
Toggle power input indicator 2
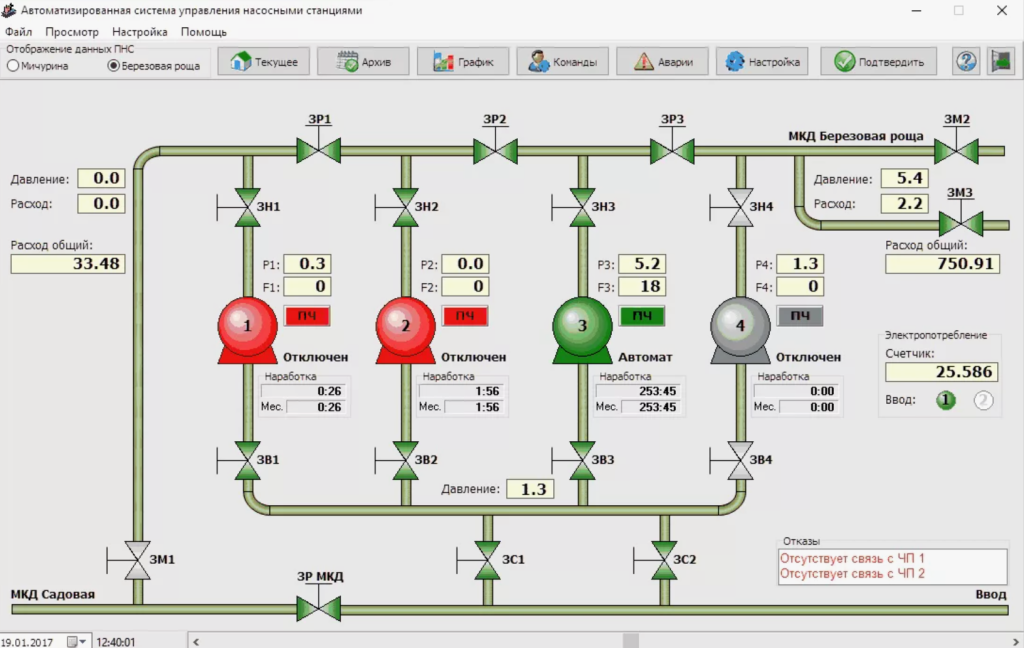984,400
